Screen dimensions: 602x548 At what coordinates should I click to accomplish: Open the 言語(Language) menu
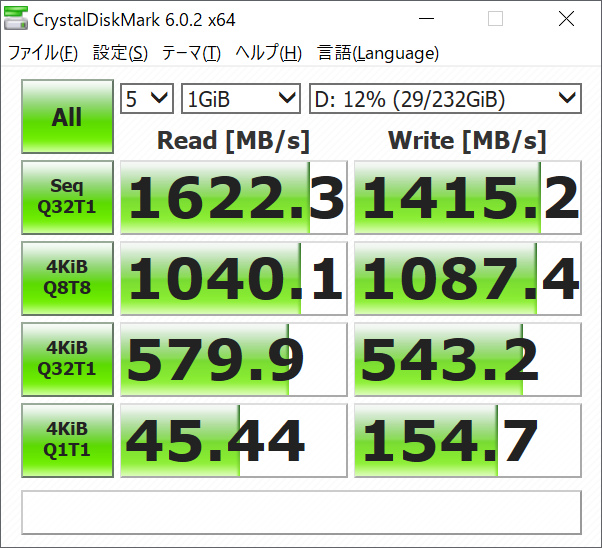(378, 53)
